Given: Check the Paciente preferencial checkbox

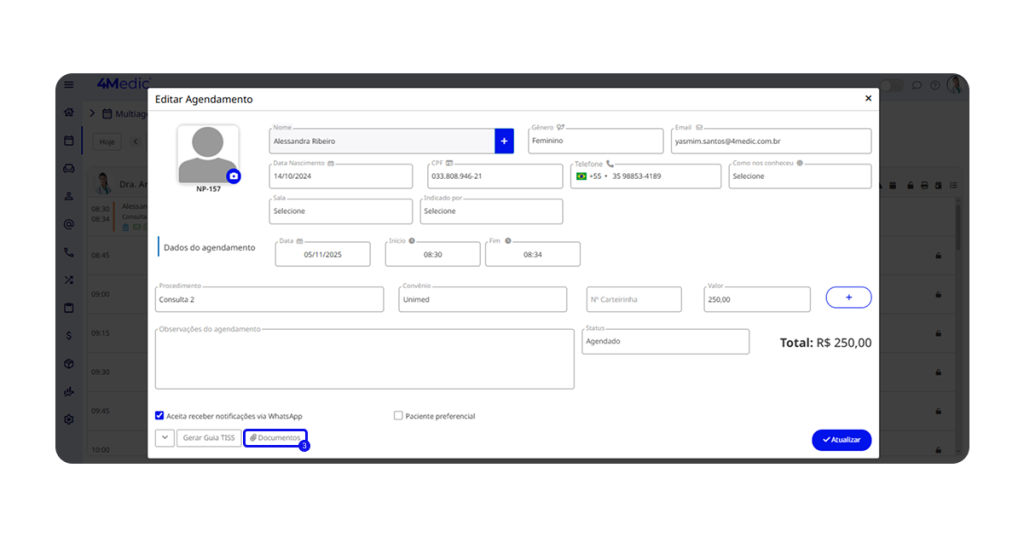Looking at the screenshot, I should [398, 416].
